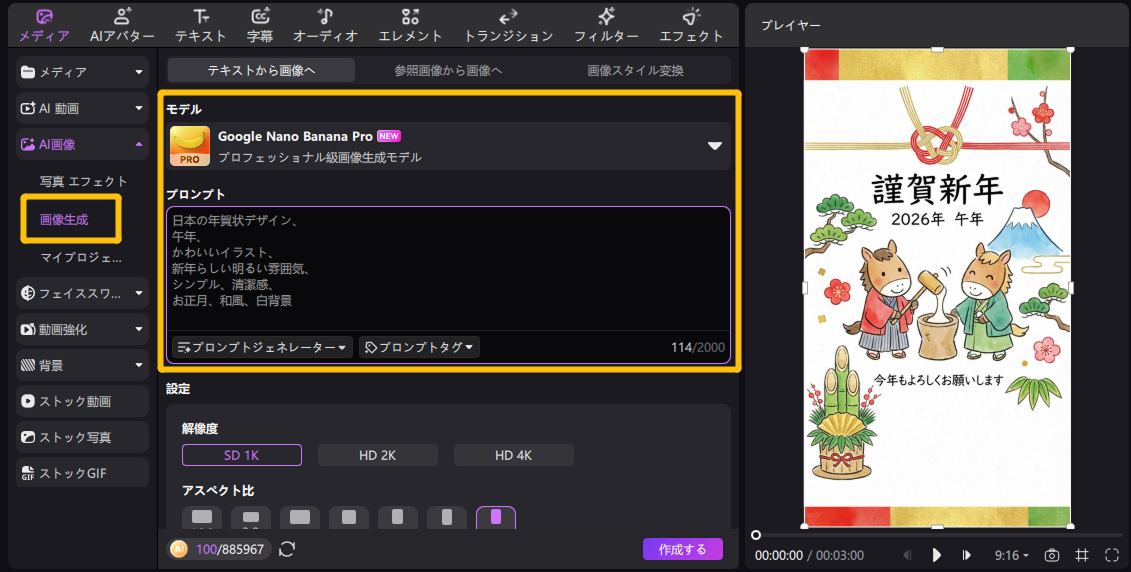Viewport: 1131px width, 572px height.
Task: Switch to 画像スタイル変換 tab
Action: [x=635, y=70]
